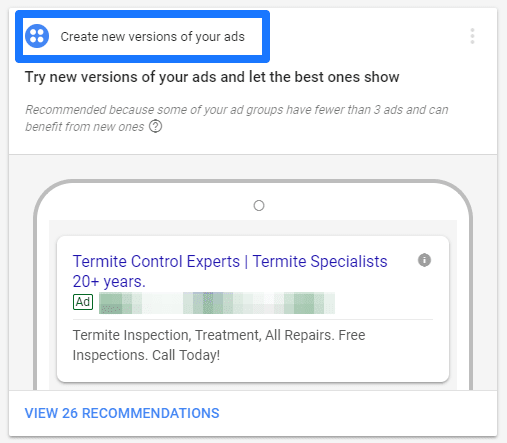The image size is (507, 443).
Task: Click the 20+ years headline line
Action: coord(109,282)
